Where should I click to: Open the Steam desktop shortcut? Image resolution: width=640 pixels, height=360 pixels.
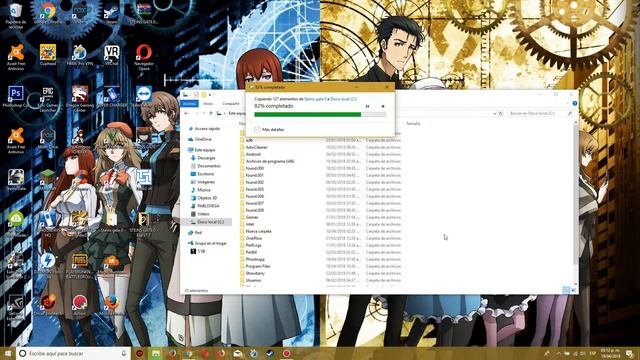(111, 13)
